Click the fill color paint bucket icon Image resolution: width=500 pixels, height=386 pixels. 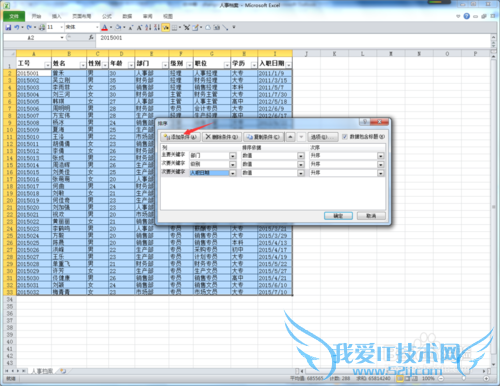click(118, 27)
